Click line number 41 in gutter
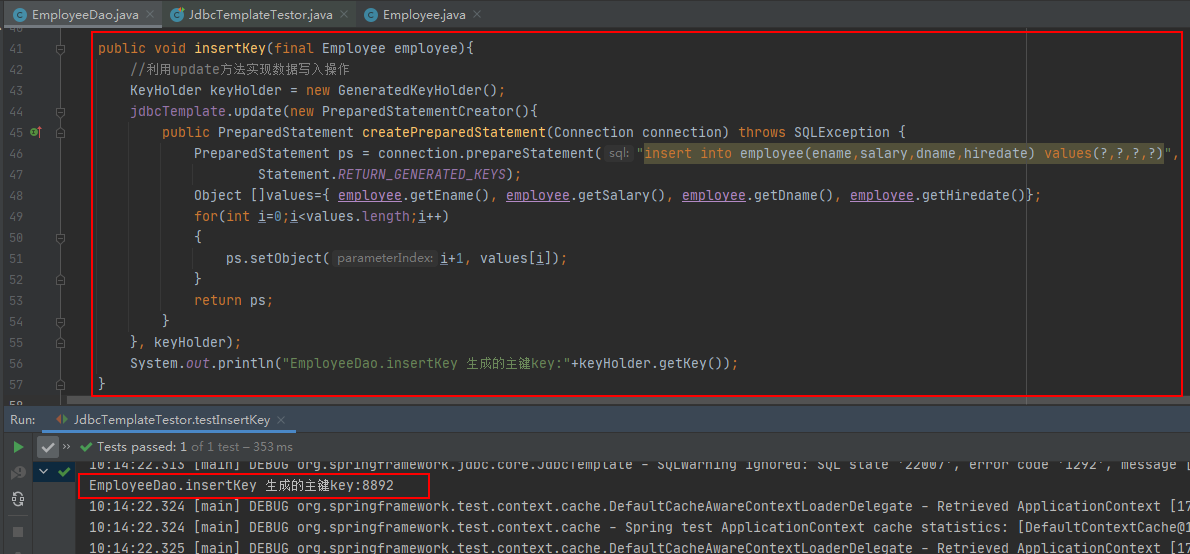Screen dimensions: 1190x554 coord(14,49)
